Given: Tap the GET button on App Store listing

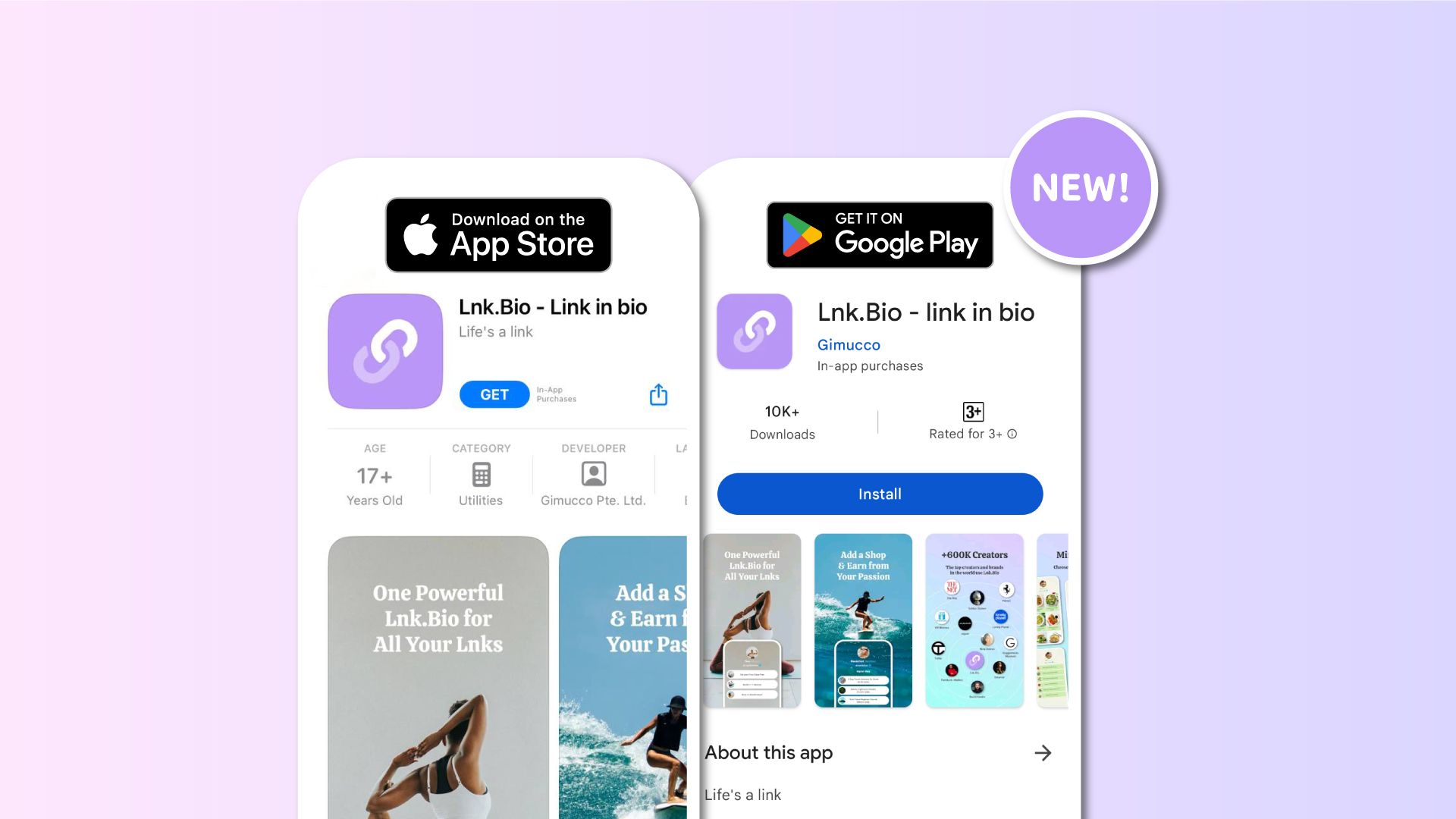Looking at the screenshot, I should (x=493, y=394).
